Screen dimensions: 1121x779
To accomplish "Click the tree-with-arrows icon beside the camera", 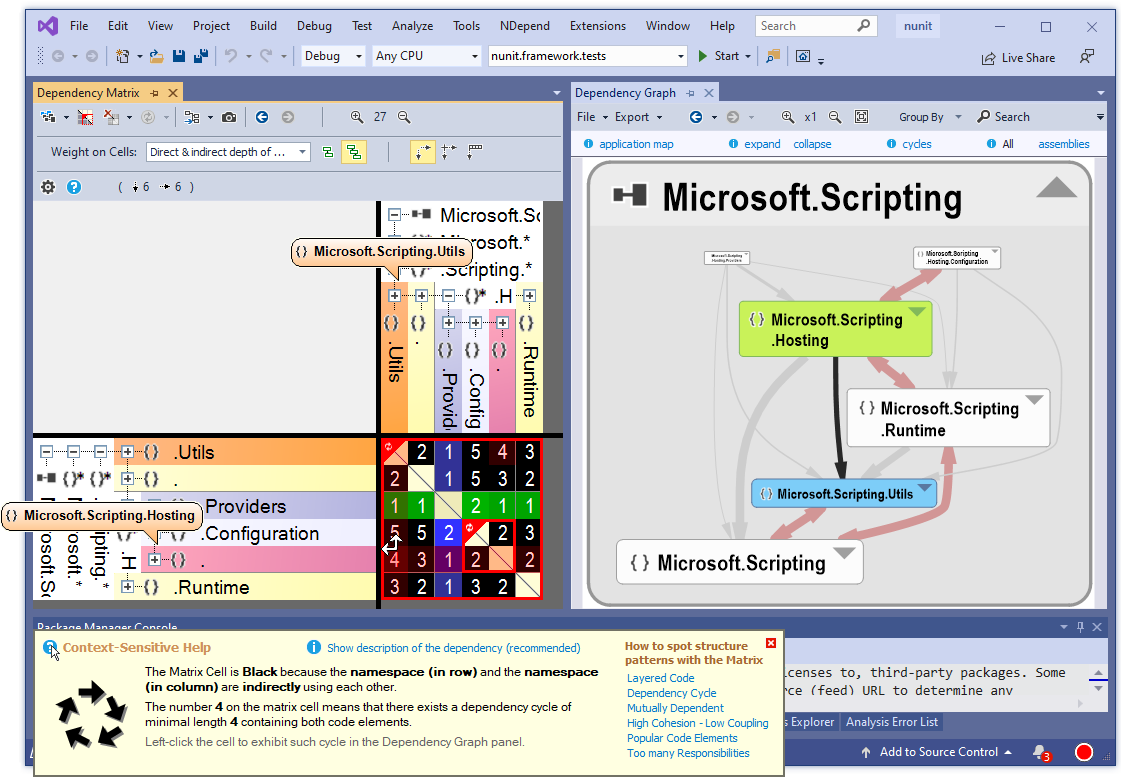I will (x=192, y=117).
